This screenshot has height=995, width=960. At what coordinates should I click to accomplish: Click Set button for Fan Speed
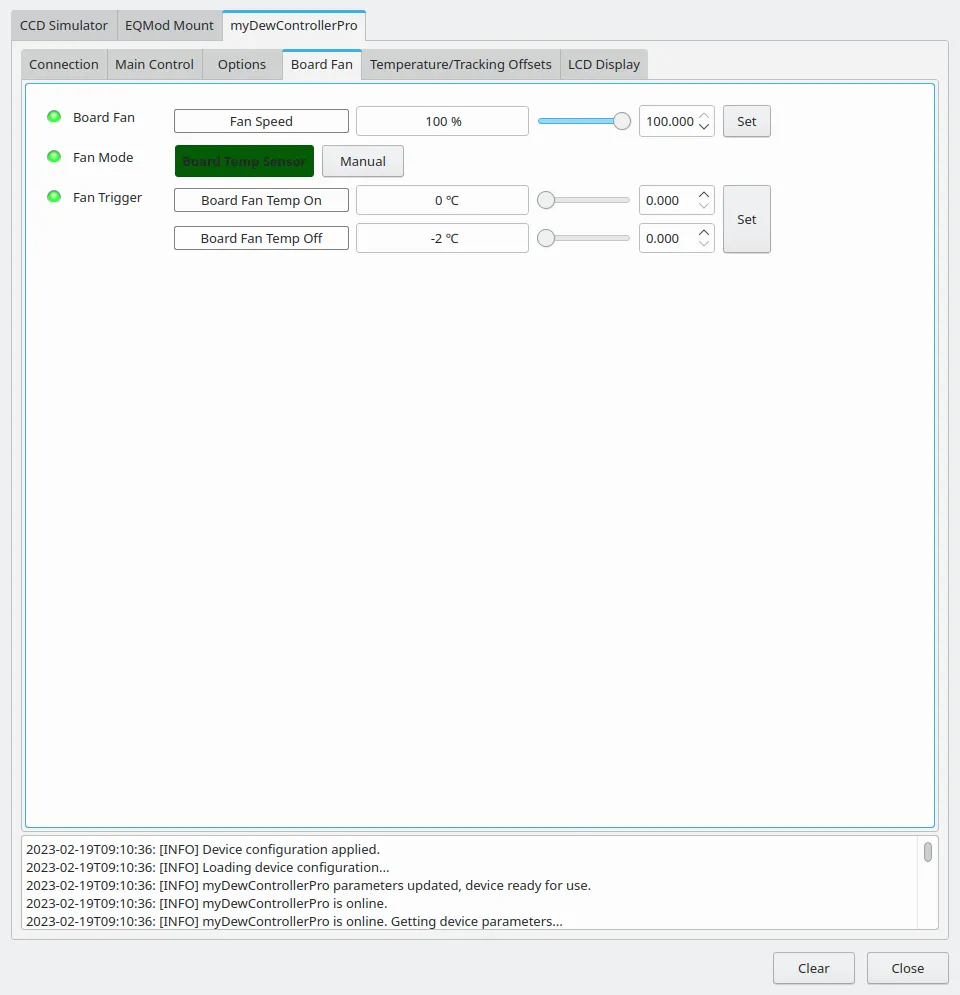747,121
